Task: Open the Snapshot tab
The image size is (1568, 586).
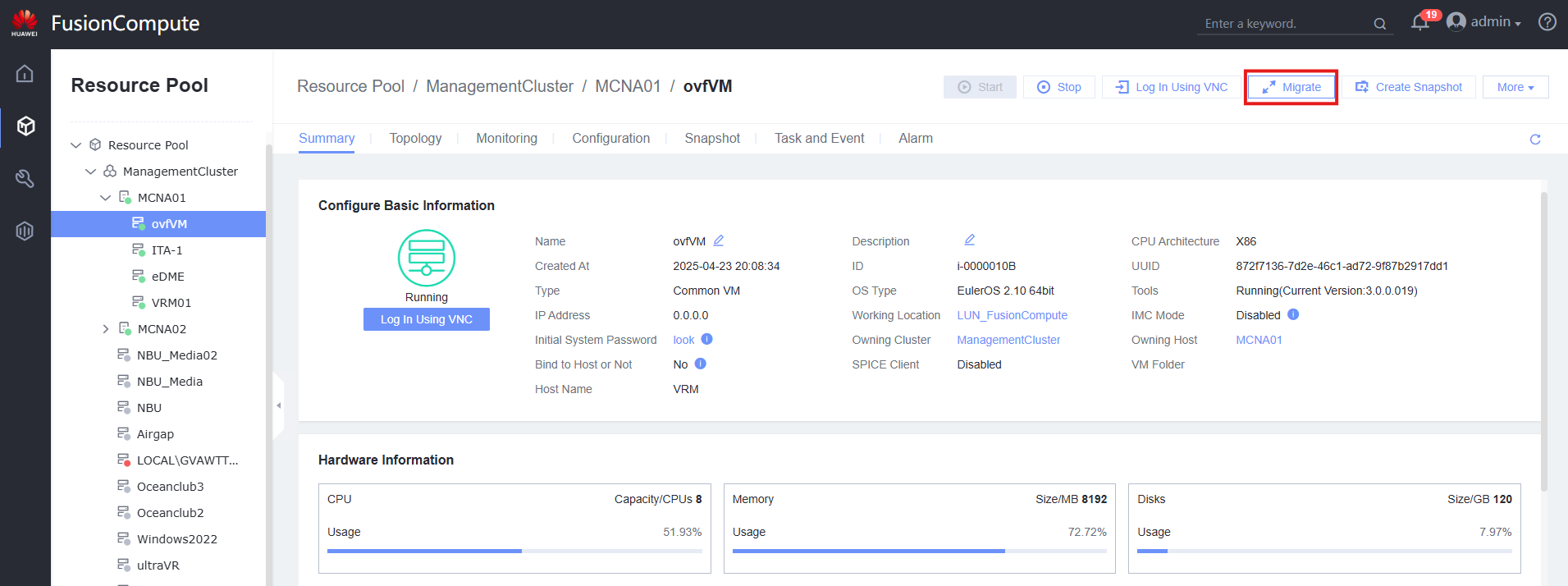Action: click(x=711, y=139)
